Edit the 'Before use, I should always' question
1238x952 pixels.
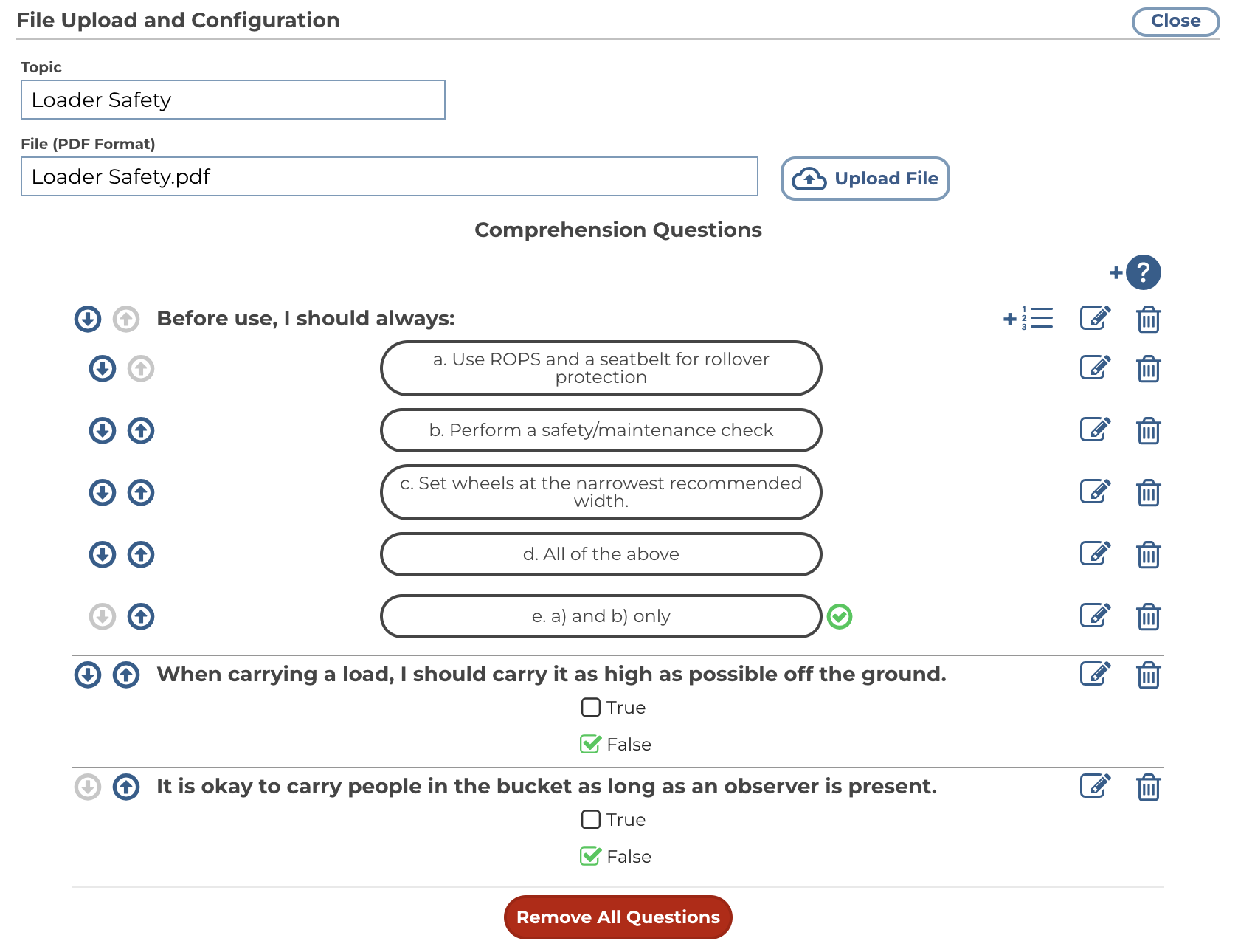tap(1095, 319)
